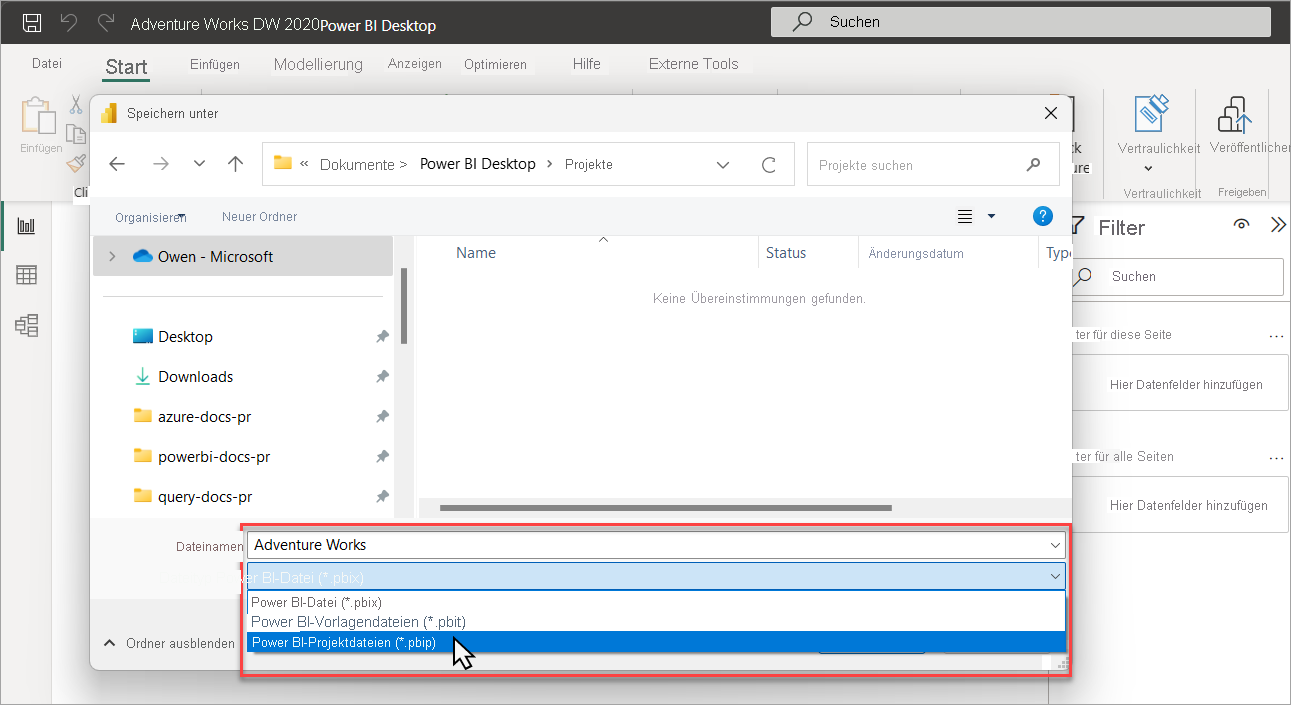Click the Undo arrow in title bar
Viewport: 1291px width, 705px height.
(x=68, y=21)
